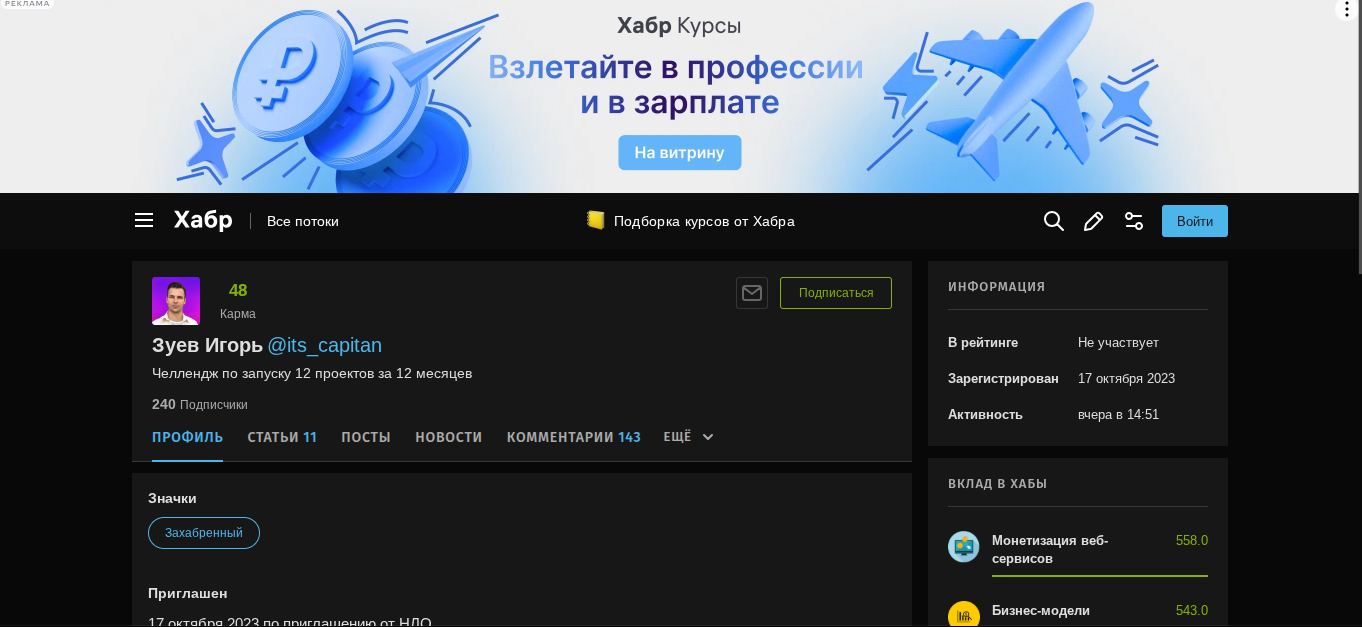Expand the ЕЩЁ dropdown chevron
Screen dimensions: 1362x627
pos(708,437)
